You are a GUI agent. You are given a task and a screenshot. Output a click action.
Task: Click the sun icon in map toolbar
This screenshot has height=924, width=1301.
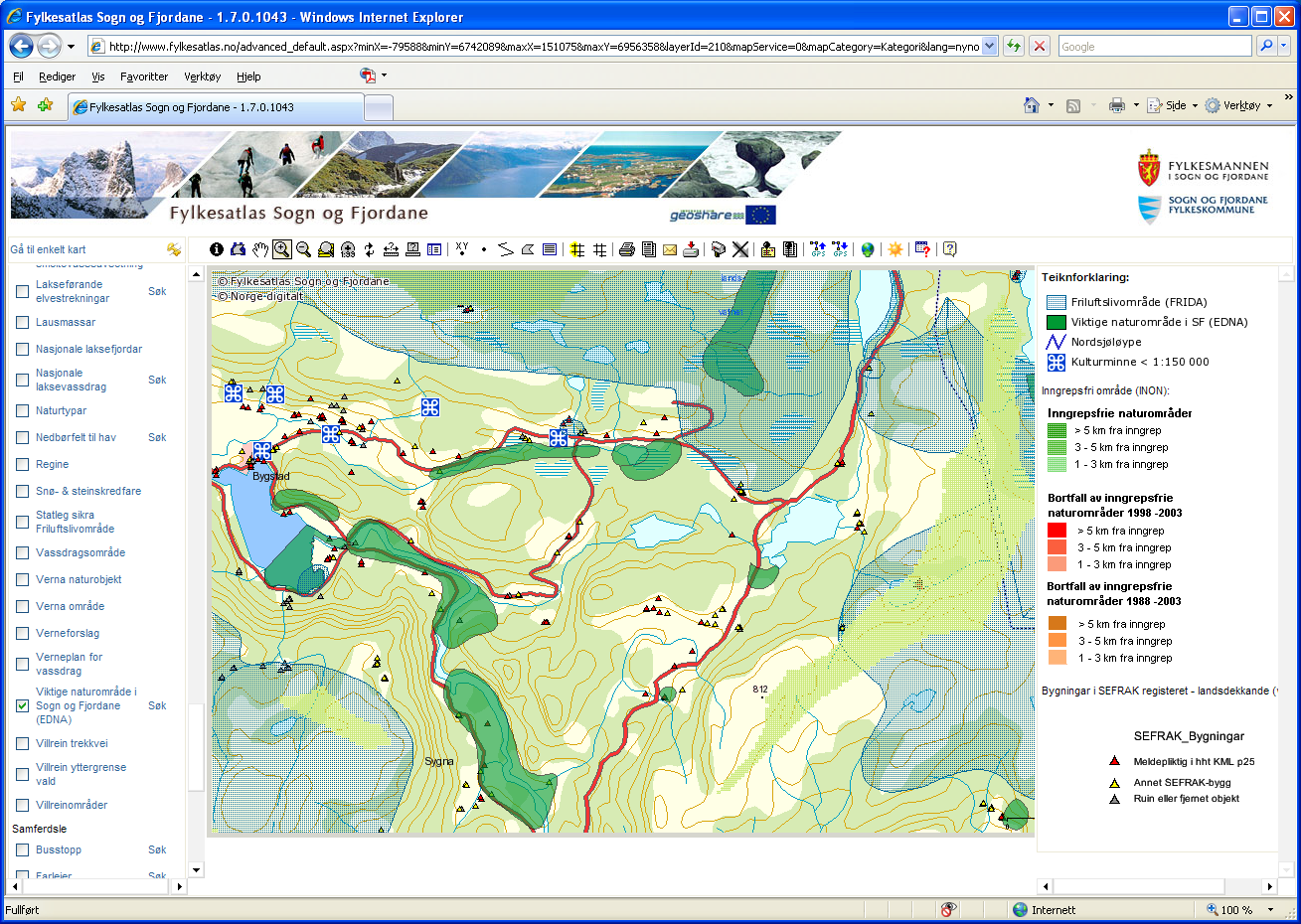(895, 249)
